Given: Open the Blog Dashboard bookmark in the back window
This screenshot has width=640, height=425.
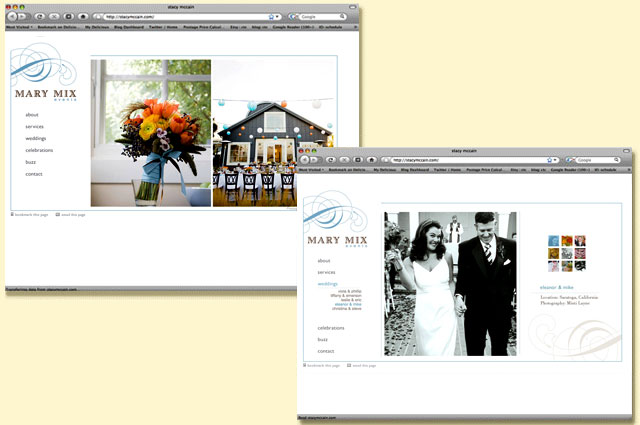Looking at the screenshot, I should [x=129, y=27].
